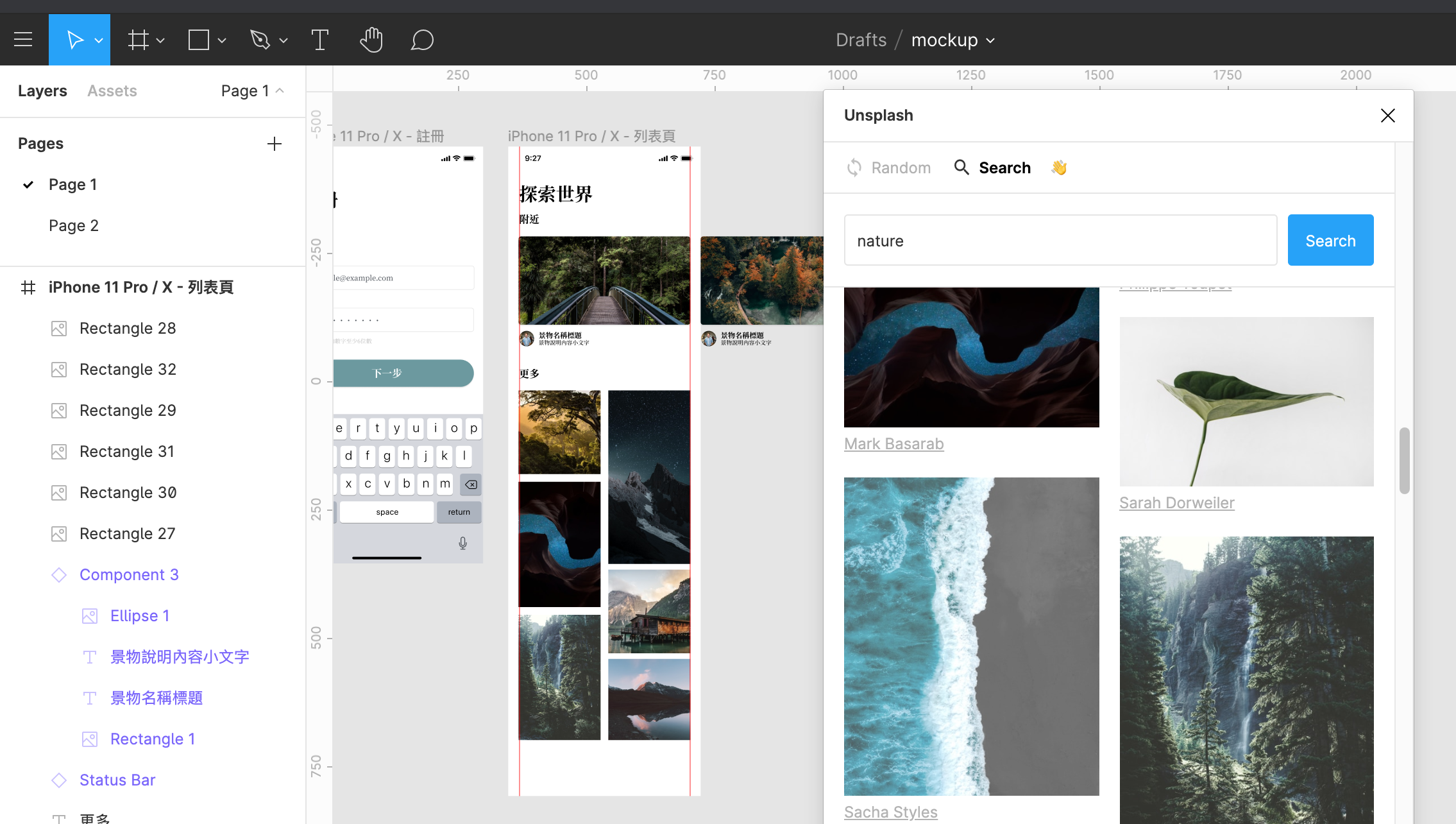Viewport: 1456px width, 824px height.
Task: Select the Component 3 layer
Action: (129, 575)
